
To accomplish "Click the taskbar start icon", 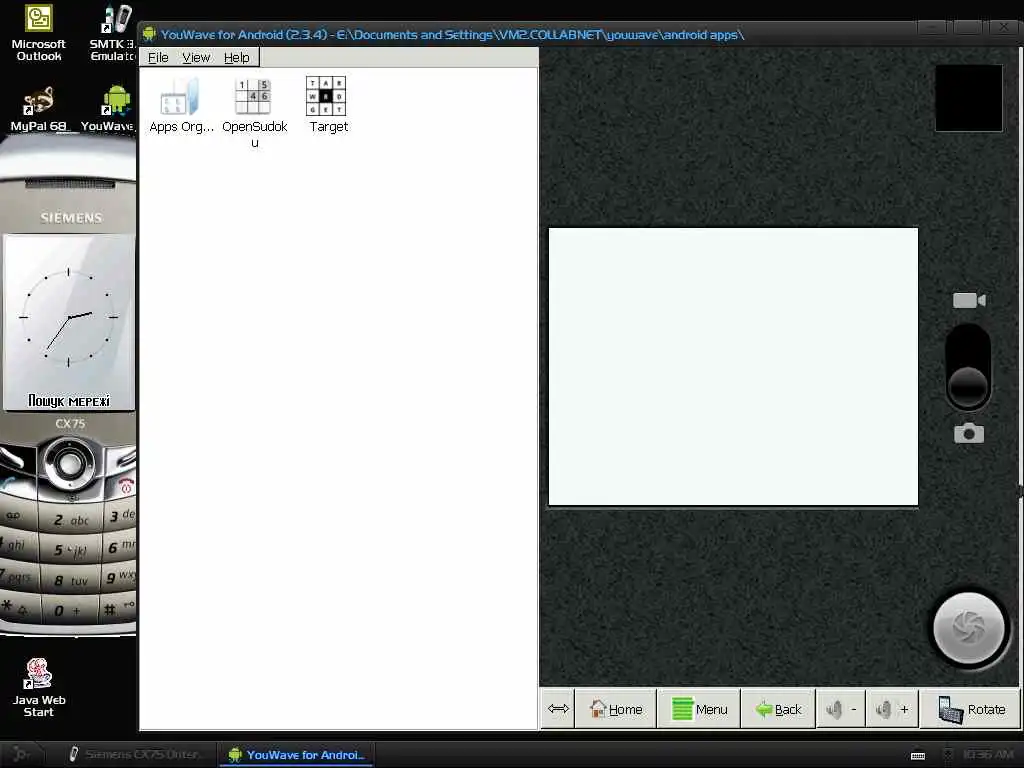I will 21,754.
